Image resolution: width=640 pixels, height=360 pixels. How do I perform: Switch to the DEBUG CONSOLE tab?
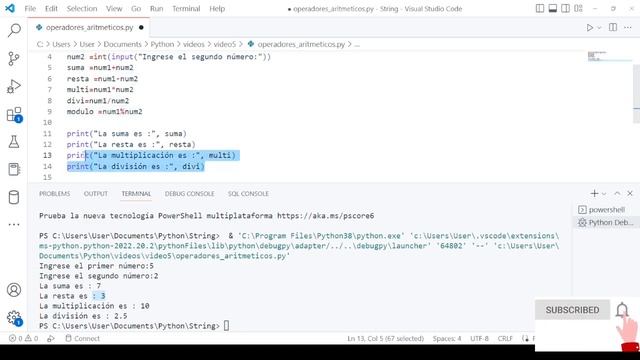189,193
